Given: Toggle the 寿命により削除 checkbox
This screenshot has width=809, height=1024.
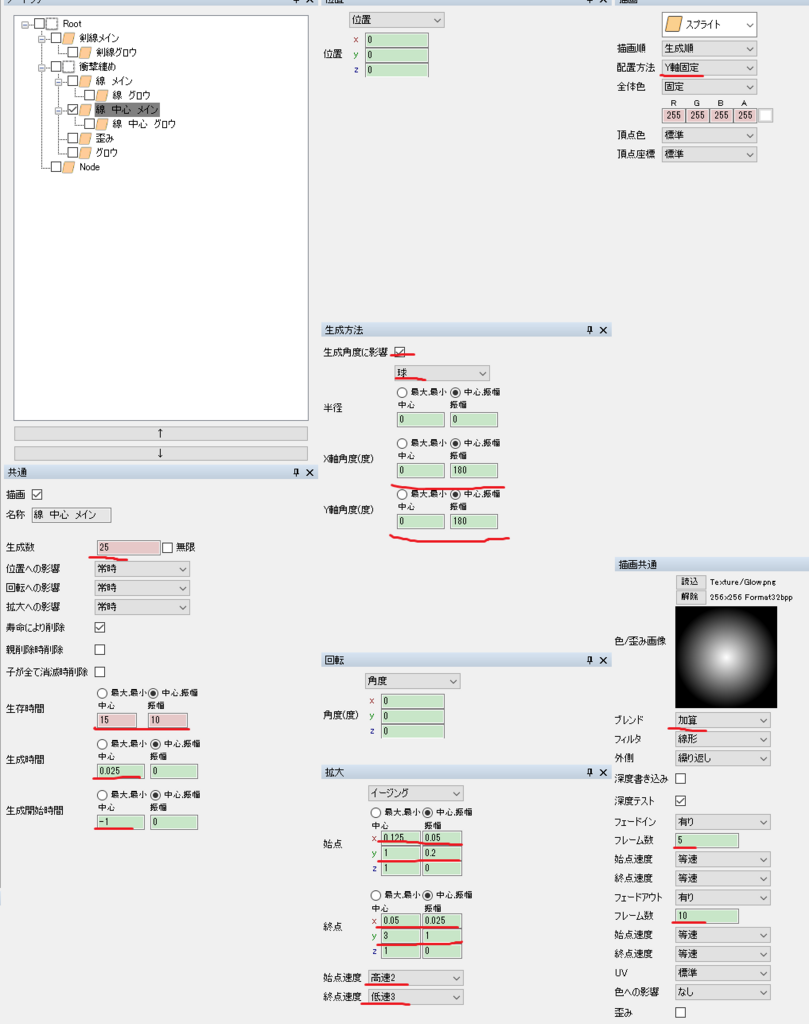Looking at the screenshot, I should click(100, 628).
